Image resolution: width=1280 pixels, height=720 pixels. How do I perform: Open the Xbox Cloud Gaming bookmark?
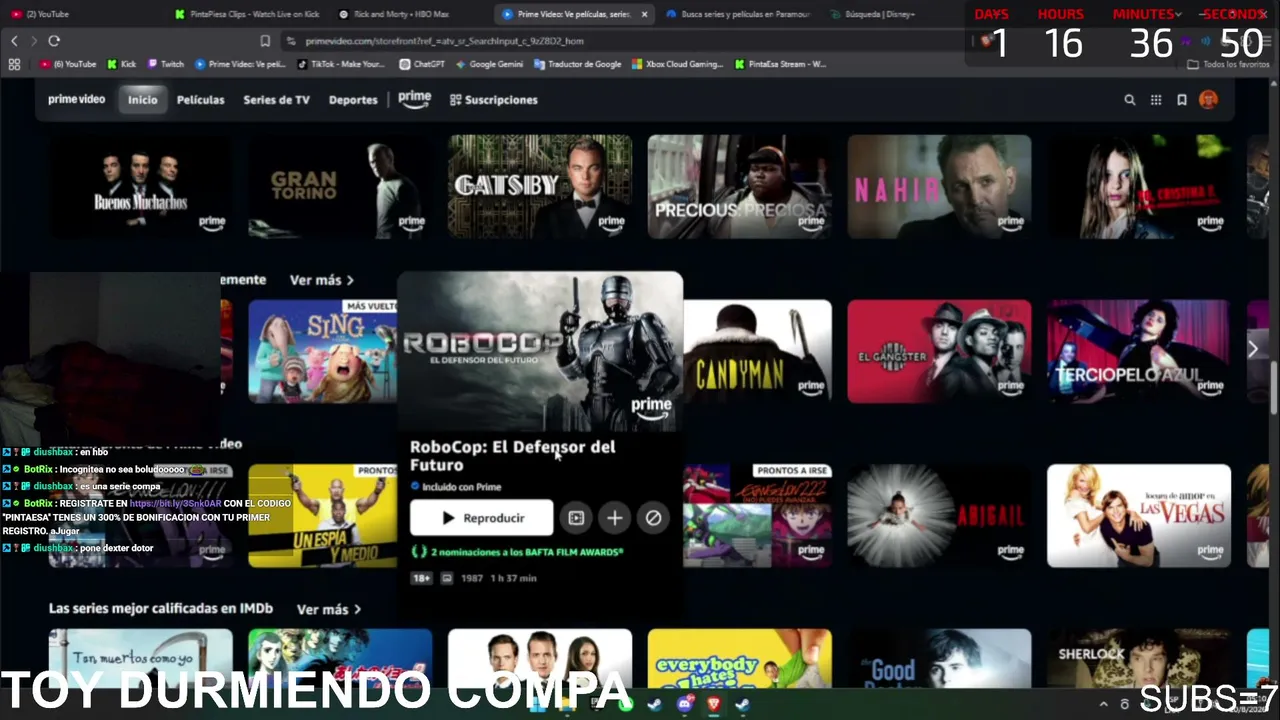tap(677, 64)
